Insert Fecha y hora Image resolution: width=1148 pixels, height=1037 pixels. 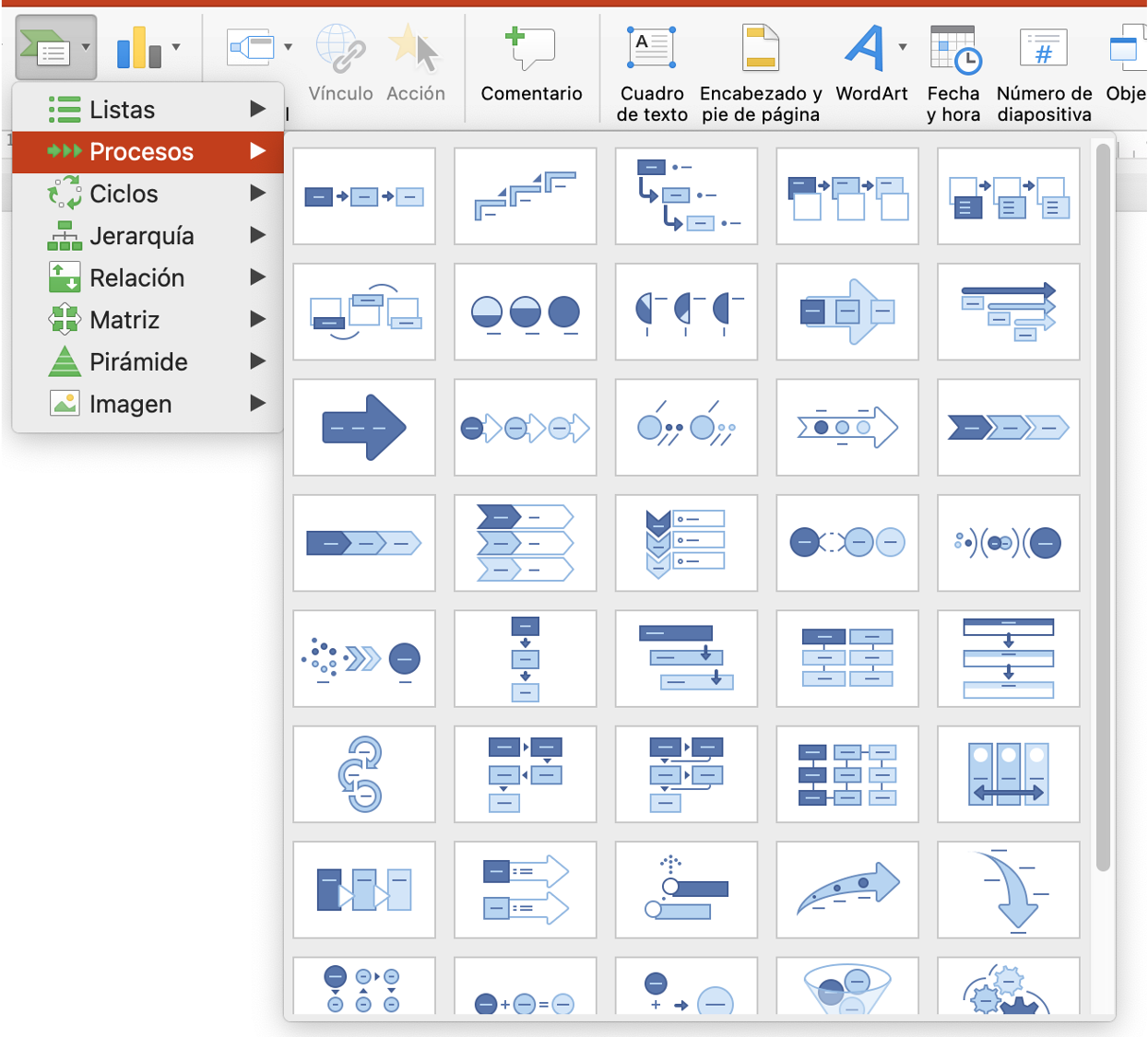coord(953,48)
